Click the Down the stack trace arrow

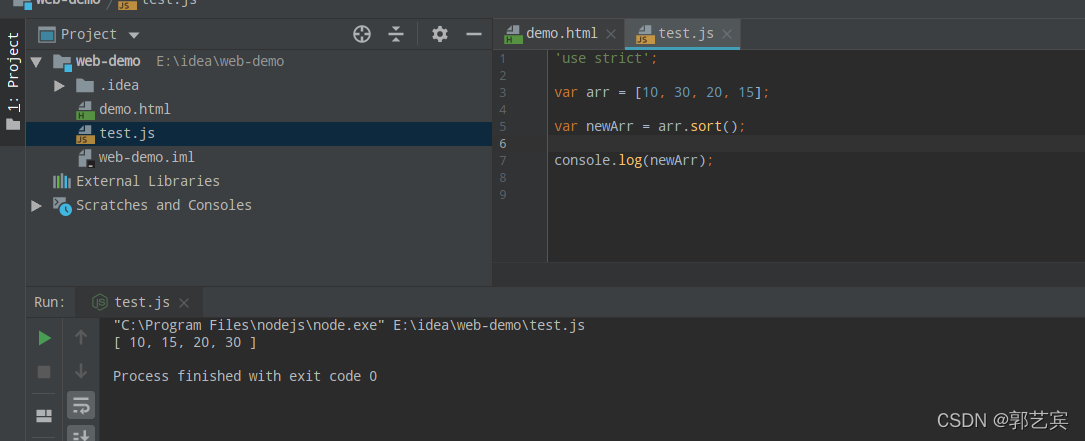click(81, 371)
